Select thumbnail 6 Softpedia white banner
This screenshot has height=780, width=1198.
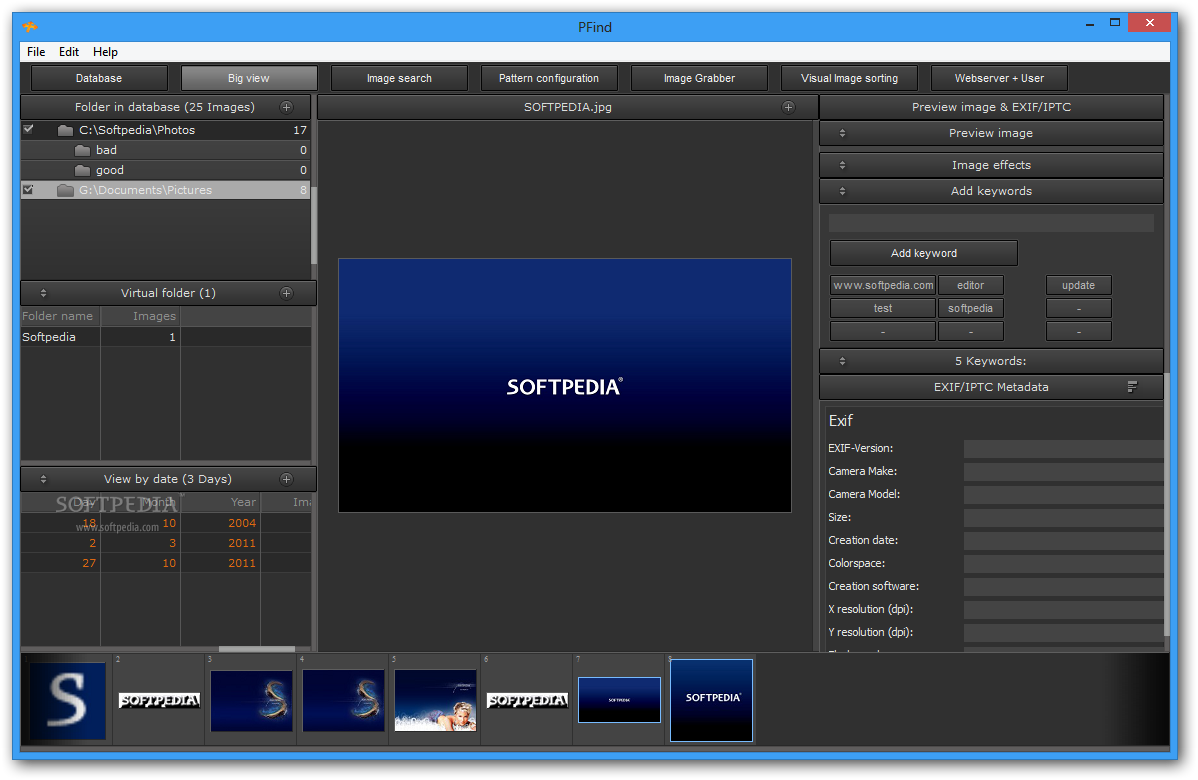[x=527, y=700]
